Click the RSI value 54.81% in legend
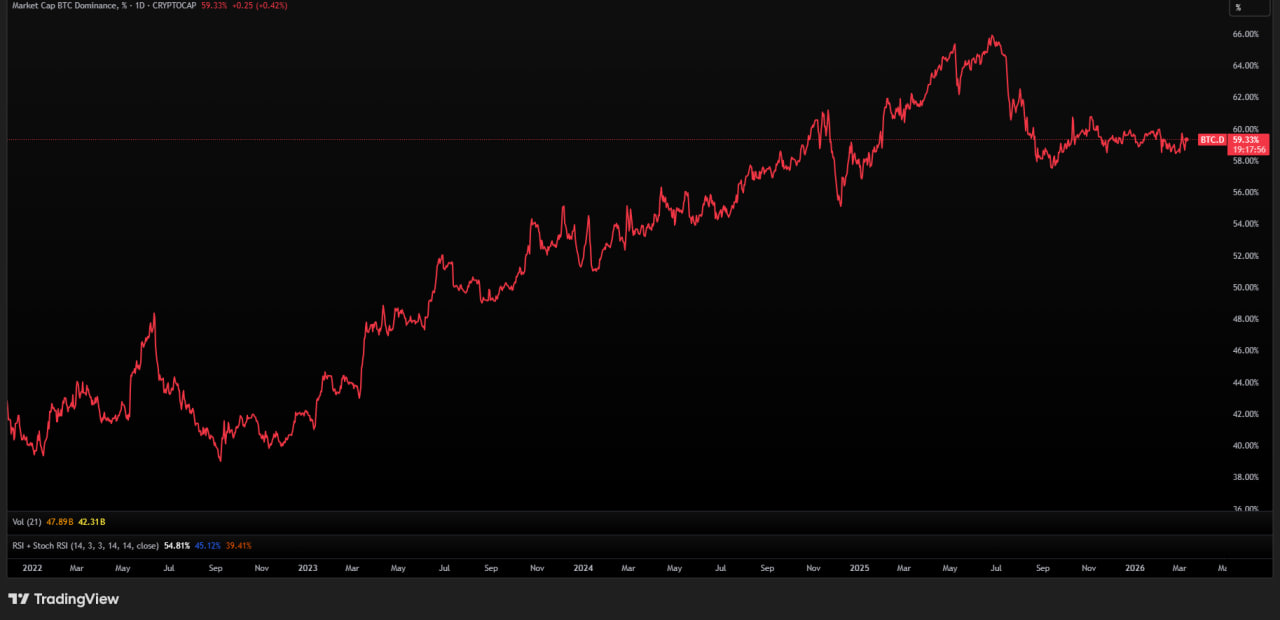This screenshot has width=1280, height=620. click(x=178, y=546)
